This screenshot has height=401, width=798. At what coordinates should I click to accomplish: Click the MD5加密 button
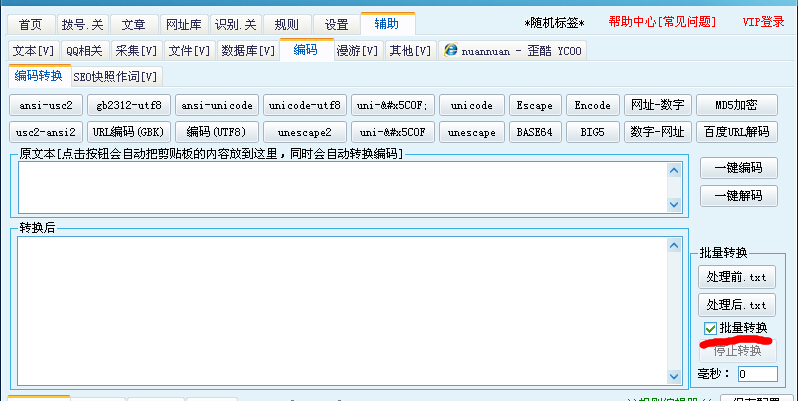(736, 105)
